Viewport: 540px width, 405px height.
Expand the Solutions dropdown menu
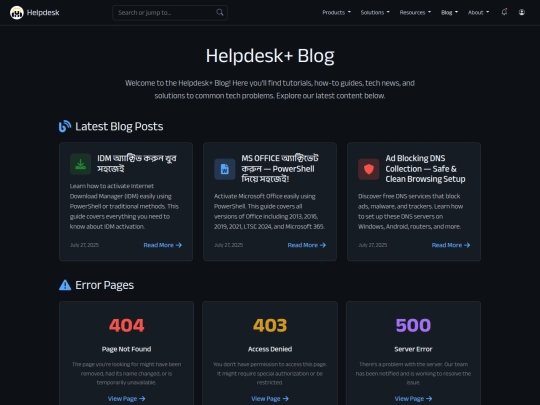[375, 12]
